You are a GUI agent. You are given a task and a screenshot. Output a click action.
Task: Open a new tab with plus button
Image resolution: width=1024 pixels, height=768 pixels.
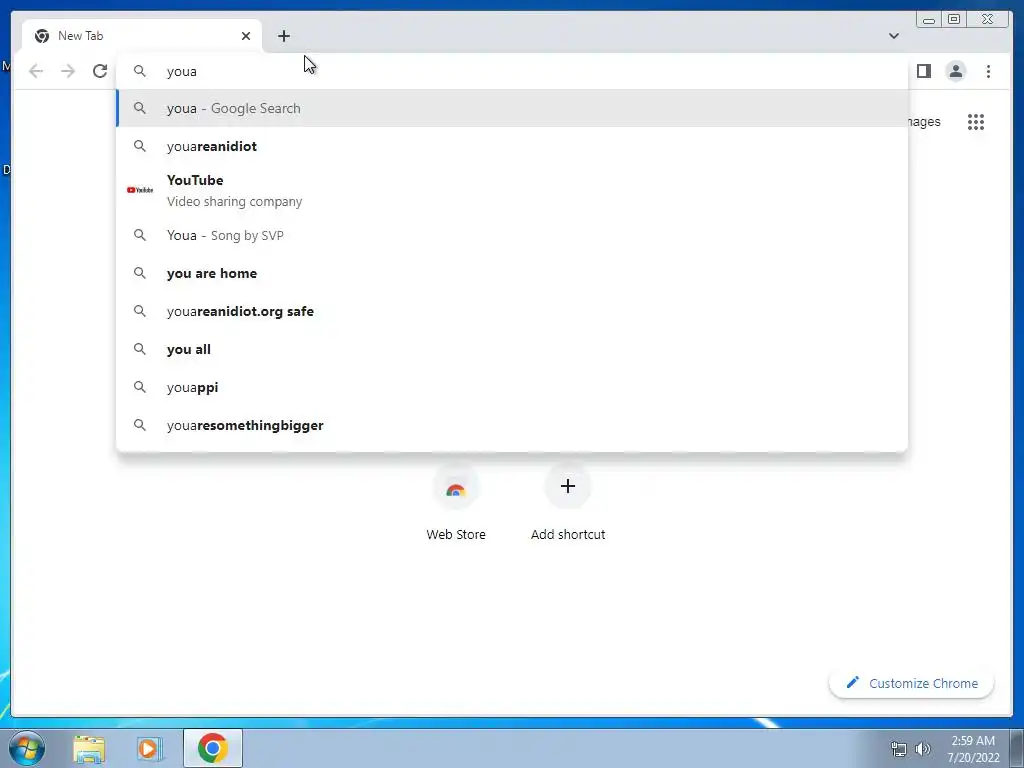click(283, 36)
